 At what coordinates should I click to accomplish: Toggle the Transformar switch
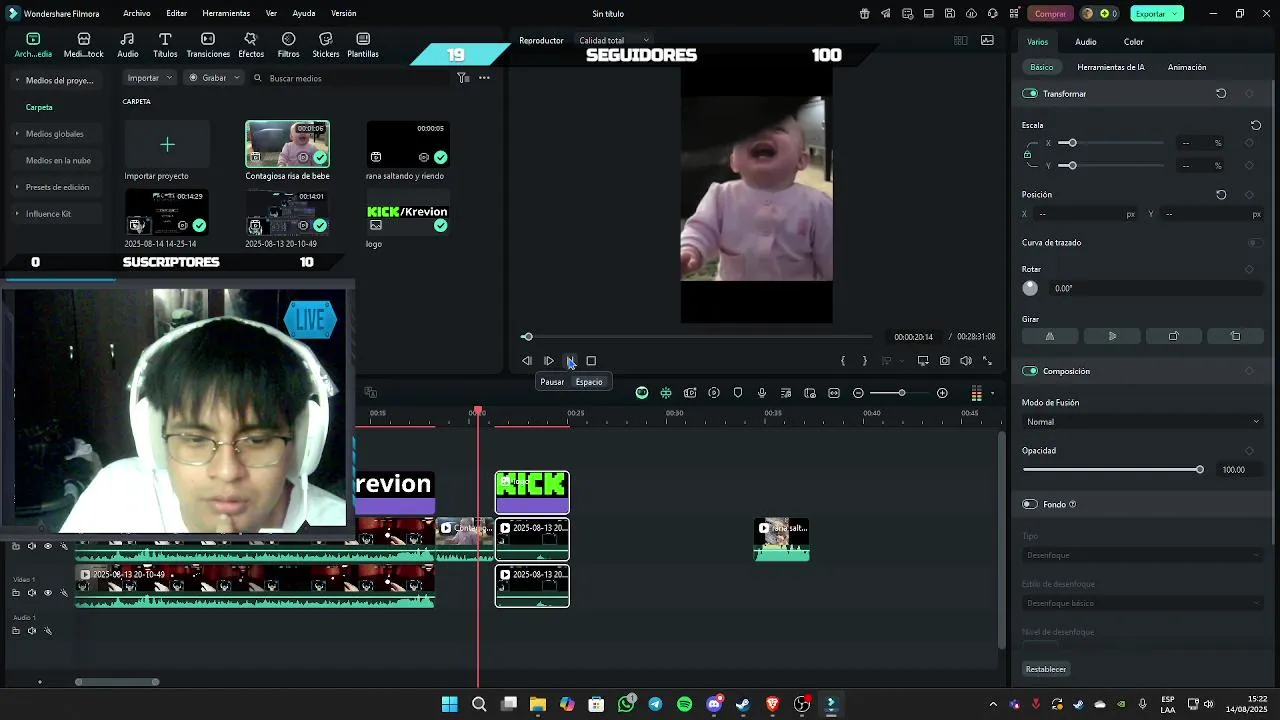[x=1030, y=93]
